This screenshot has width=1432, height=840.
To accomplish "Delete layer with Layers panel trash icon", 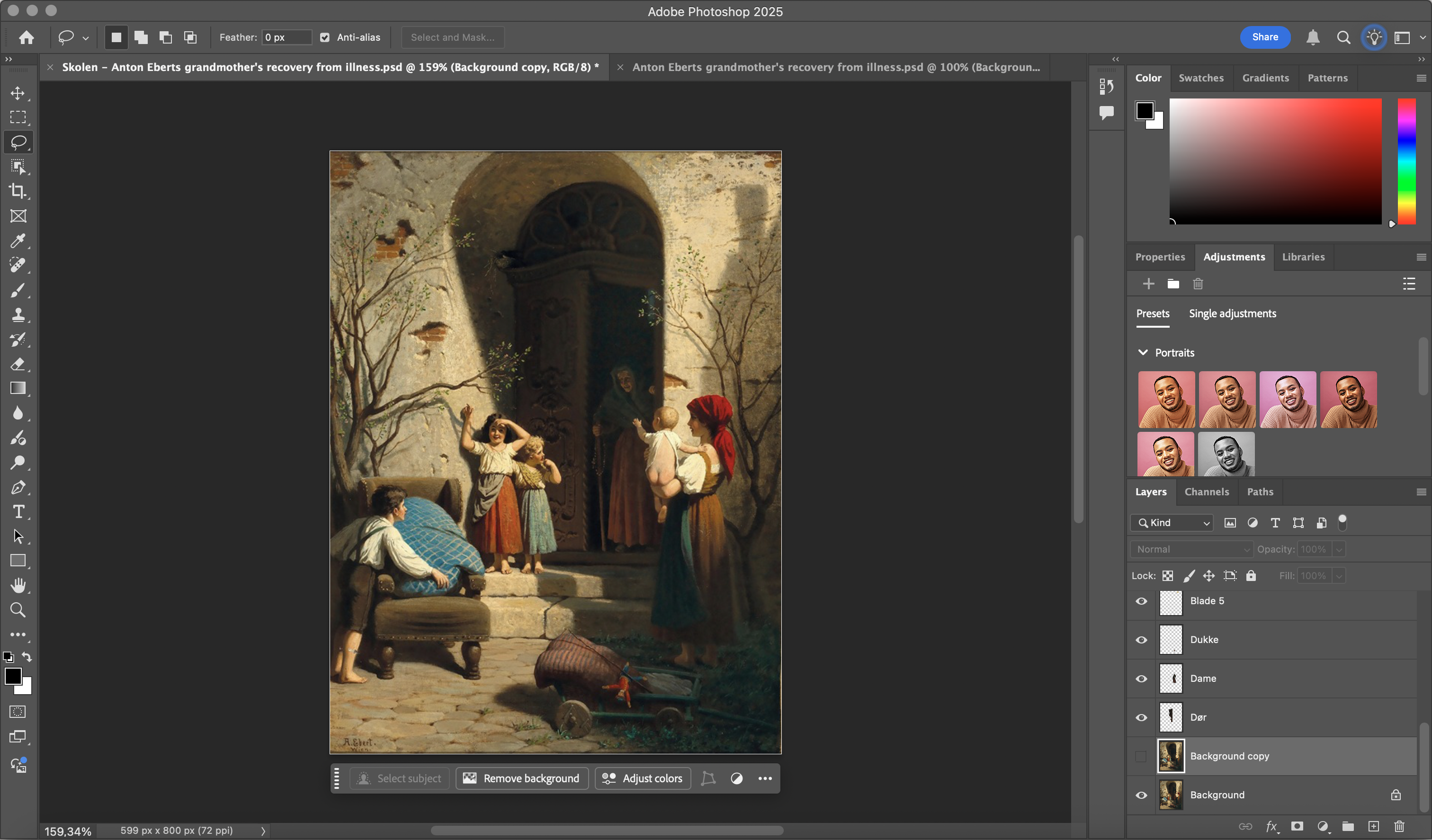I will 1399,826.
